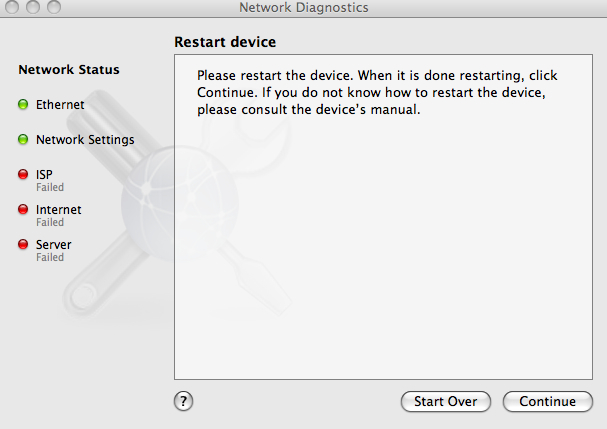Viewport: 607px width, 429px height.
Task: Click the red ISP status indicator
Action: click(x=23, y=174)
